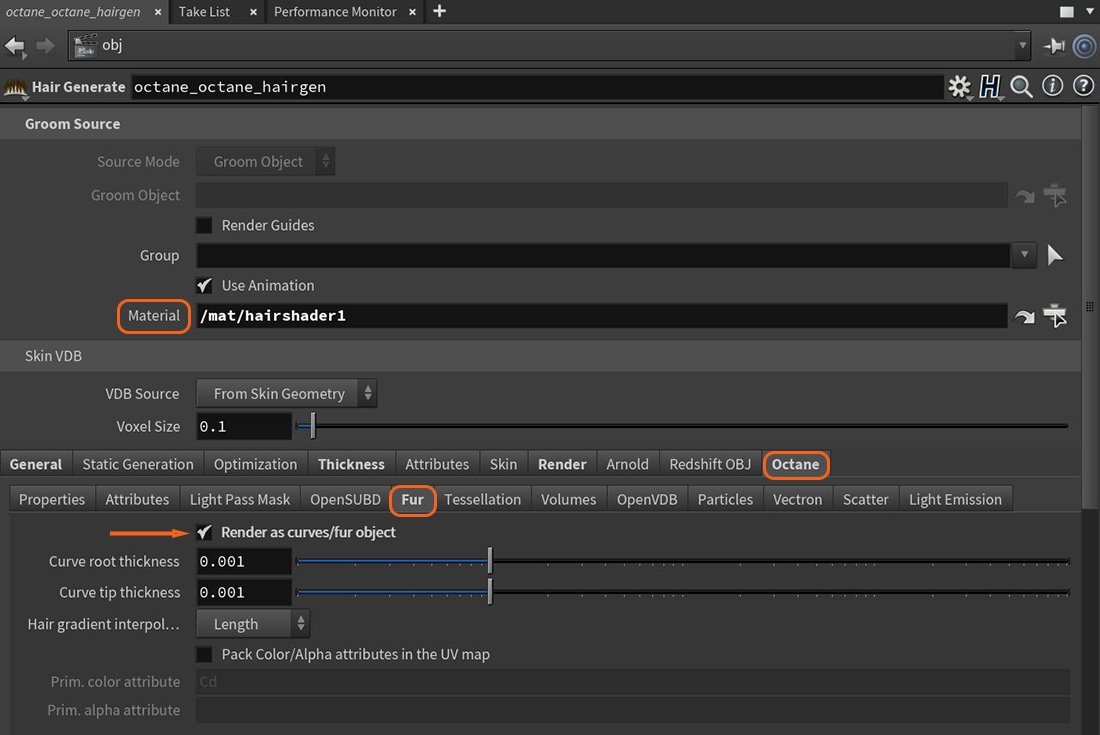Viewport: 1100px width, 735px height.
Task: Enable Pack Color/Alpha attributes in UV map
Action: click(204, 654)
